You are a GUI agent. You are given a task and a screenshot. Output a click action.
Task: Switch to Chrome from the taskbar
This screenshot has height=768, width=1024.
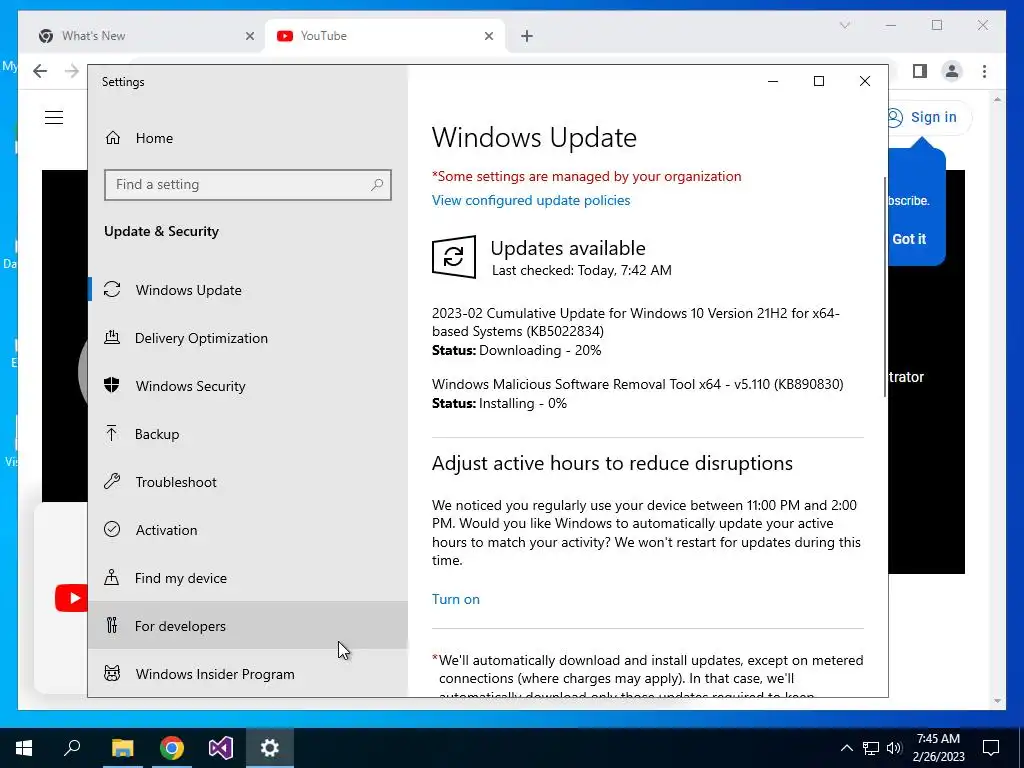172,748
